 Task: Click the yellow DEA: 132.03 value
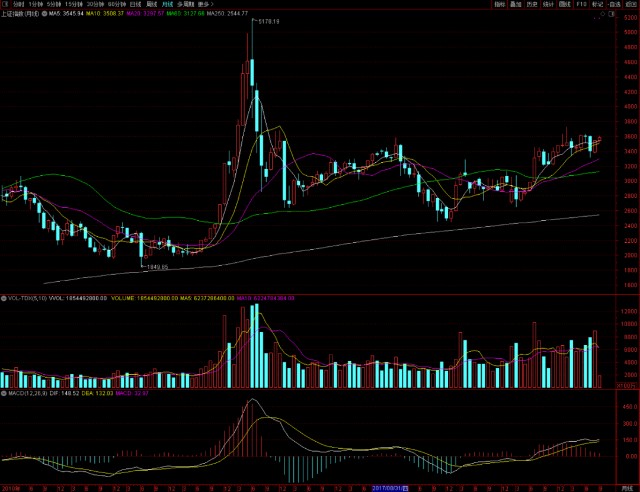tap(97, 394)
